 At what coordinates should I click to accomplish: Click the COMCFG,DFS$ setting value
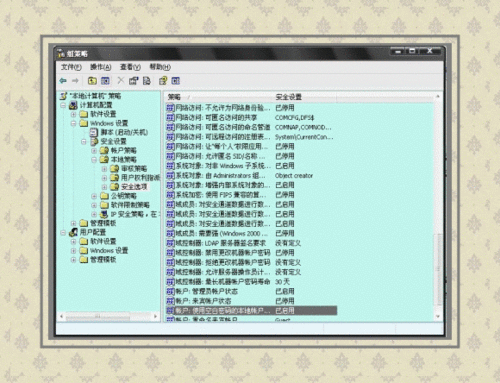click(x=294, y=118)
